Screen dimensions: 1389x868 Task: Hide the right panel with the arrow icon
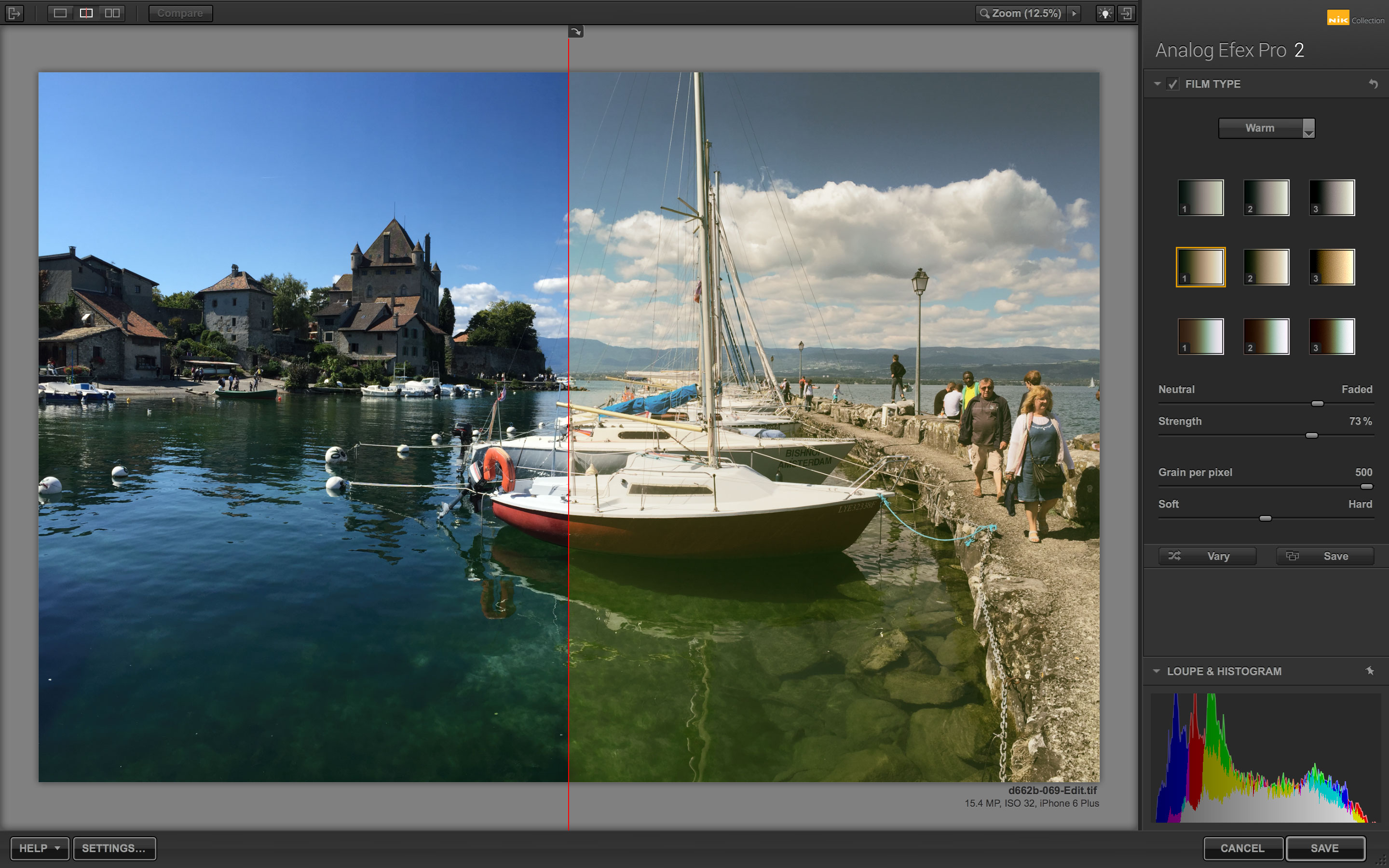(1126, 13)
